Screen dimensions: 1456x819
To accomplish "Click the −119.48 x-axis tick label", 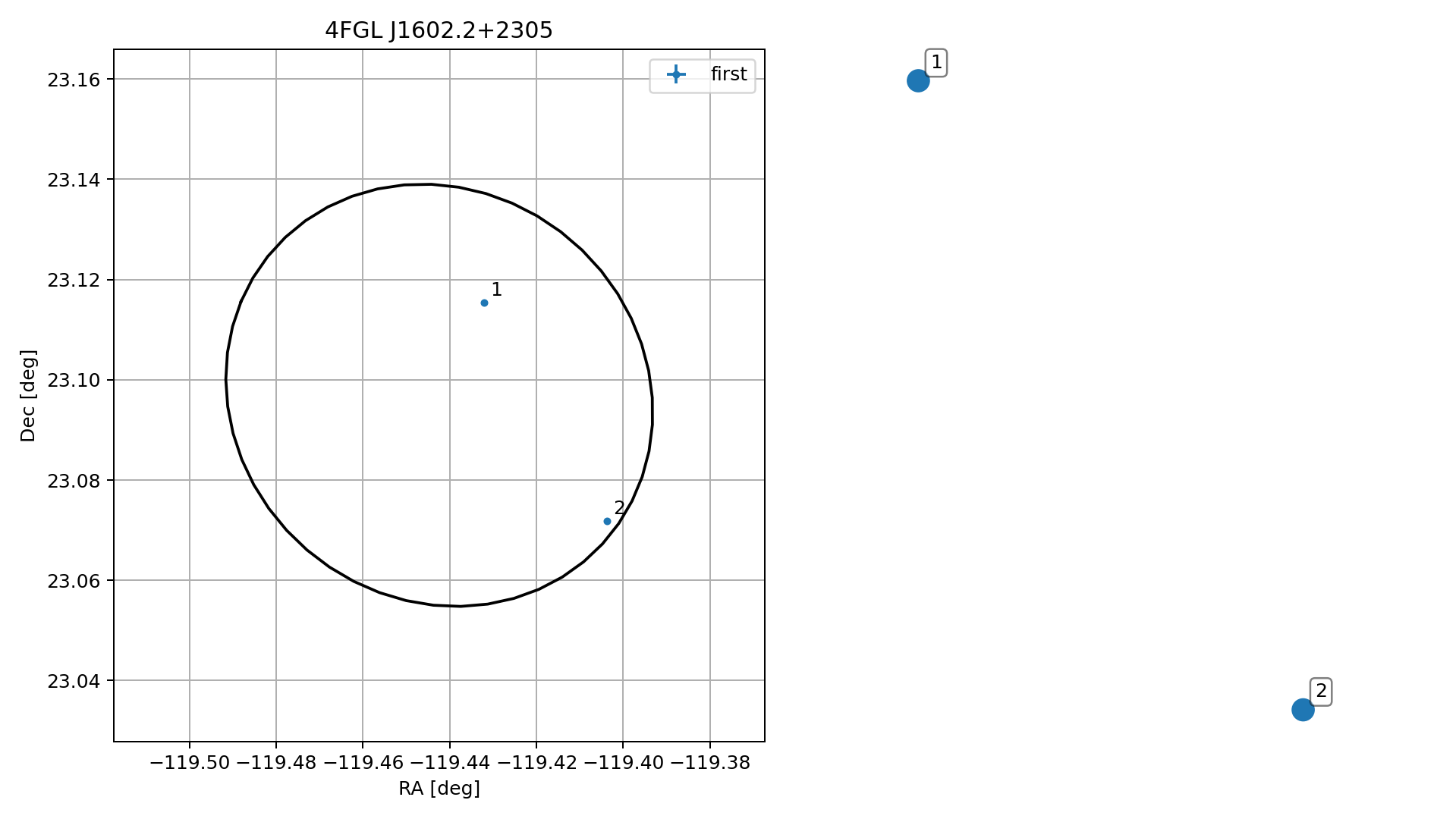I will (276, 763).
